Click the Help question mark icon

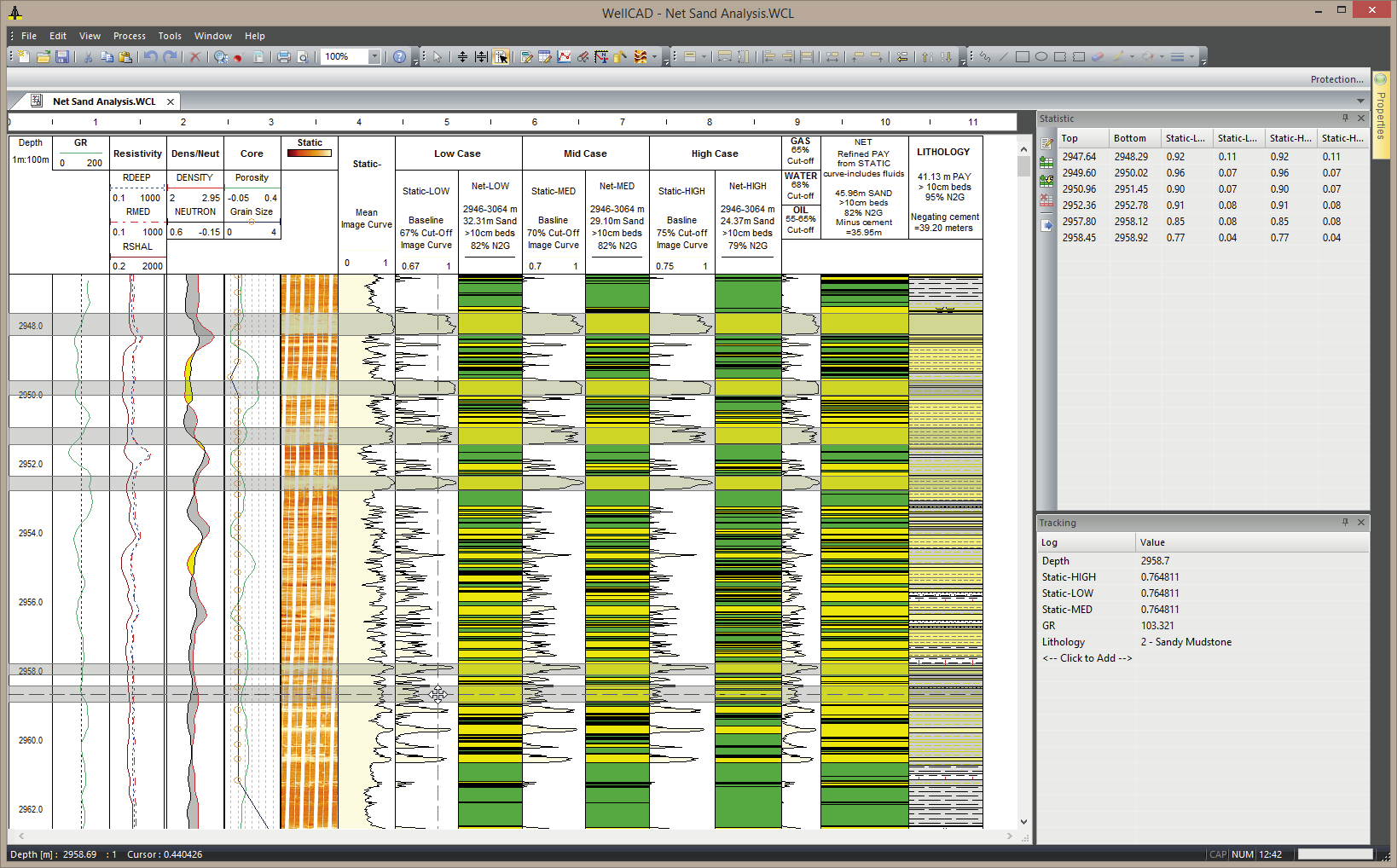[x=399, y=57]
